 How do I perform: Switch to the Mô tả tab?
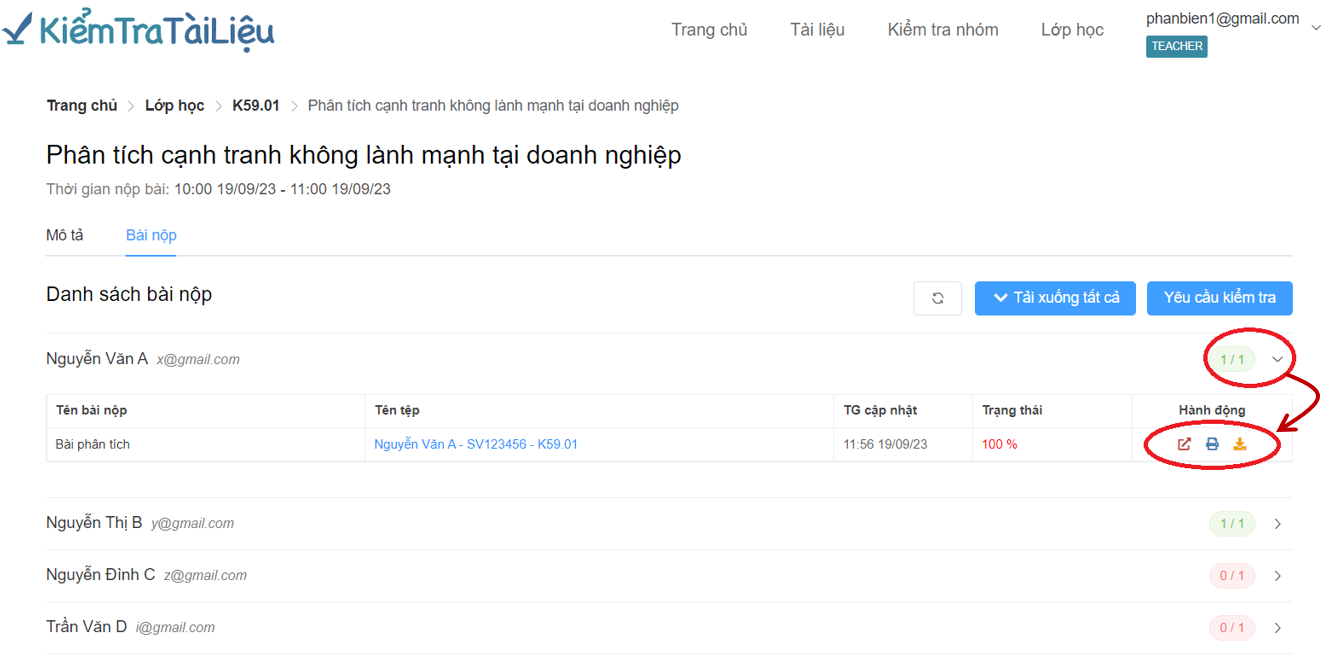tap(65, 235)
